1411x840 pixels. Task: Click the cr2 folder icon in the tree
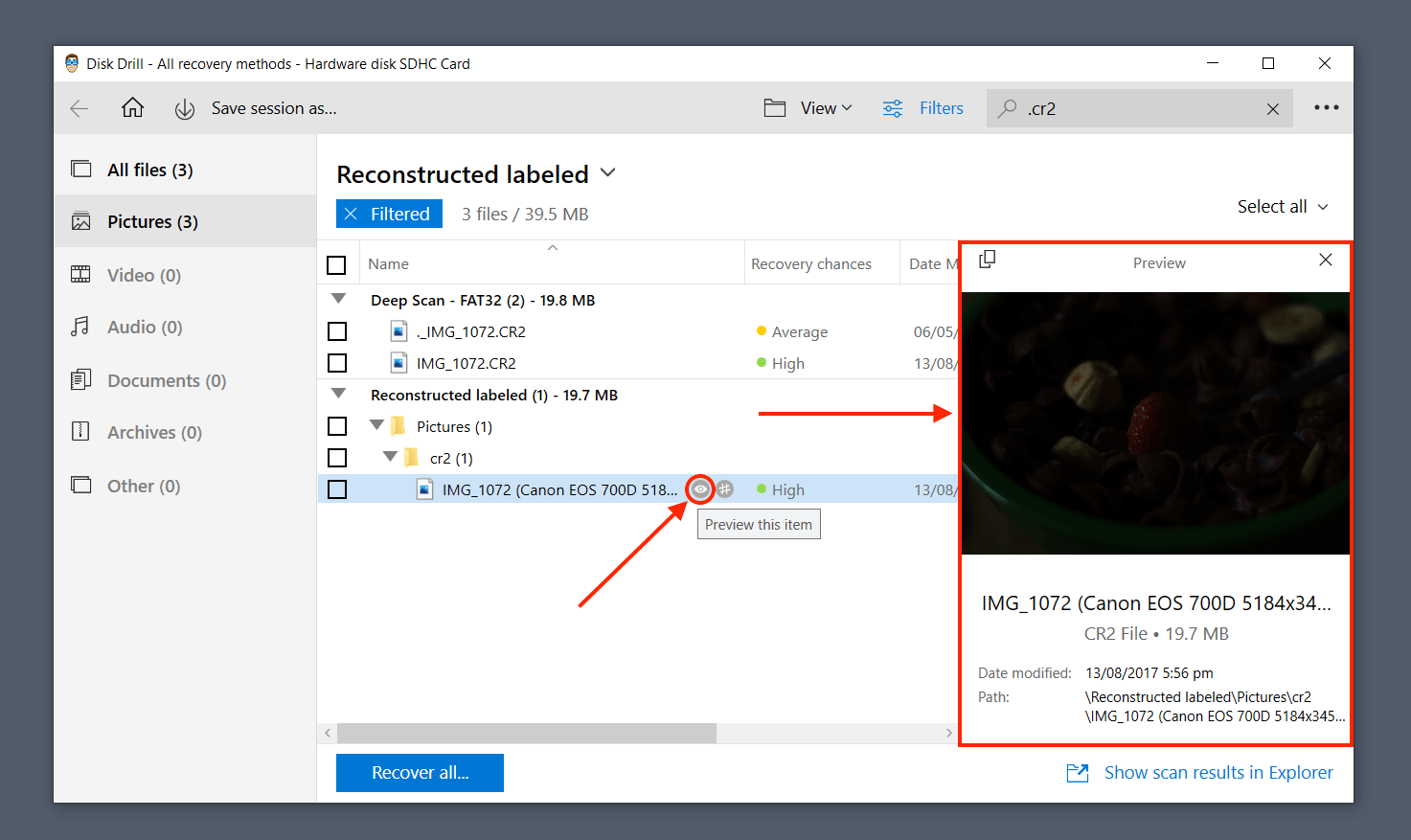pos(412,458)
